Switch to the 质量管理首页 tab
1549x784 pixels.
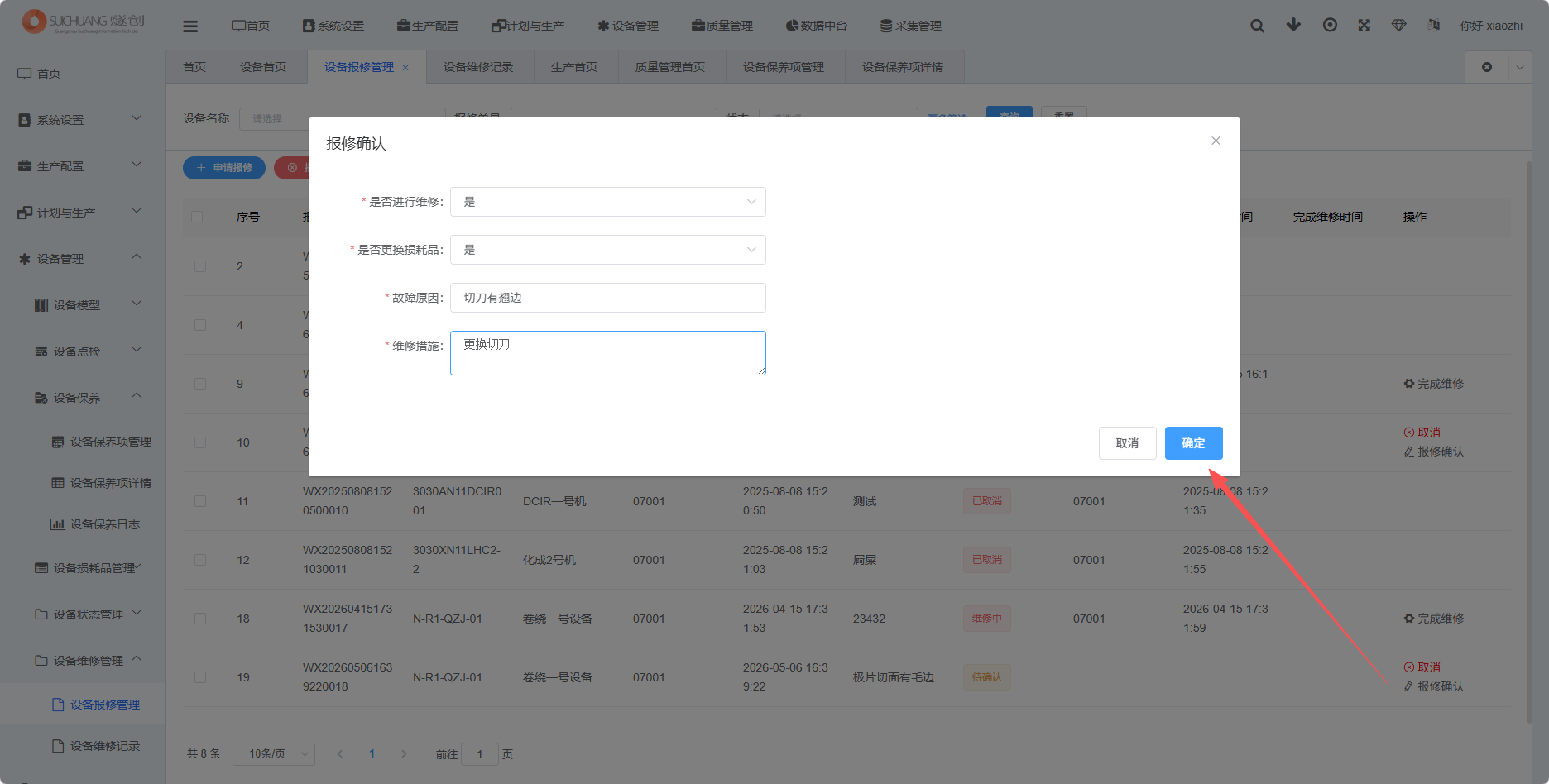click(x=670, y=67)
